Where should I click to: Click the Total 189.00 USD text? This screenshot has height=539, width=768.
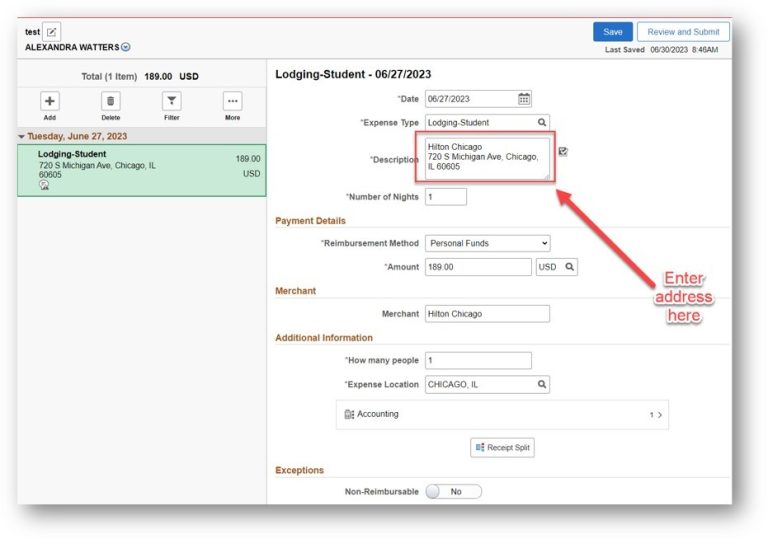click(x=140, y=77)
